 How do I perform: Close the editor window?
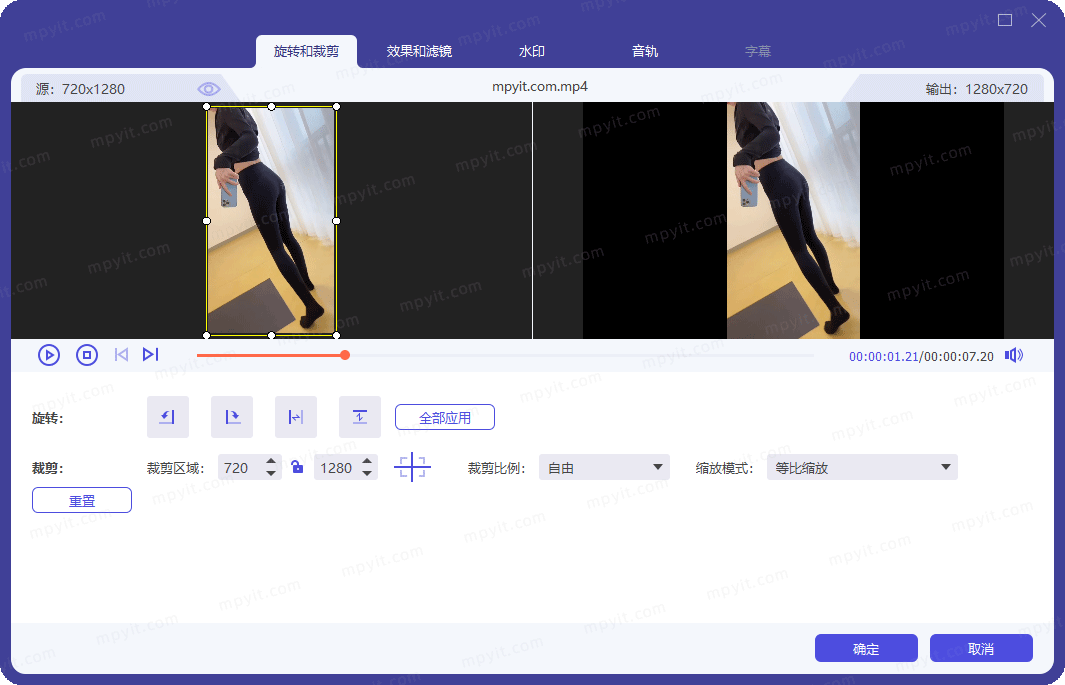tap(1039, 20)
